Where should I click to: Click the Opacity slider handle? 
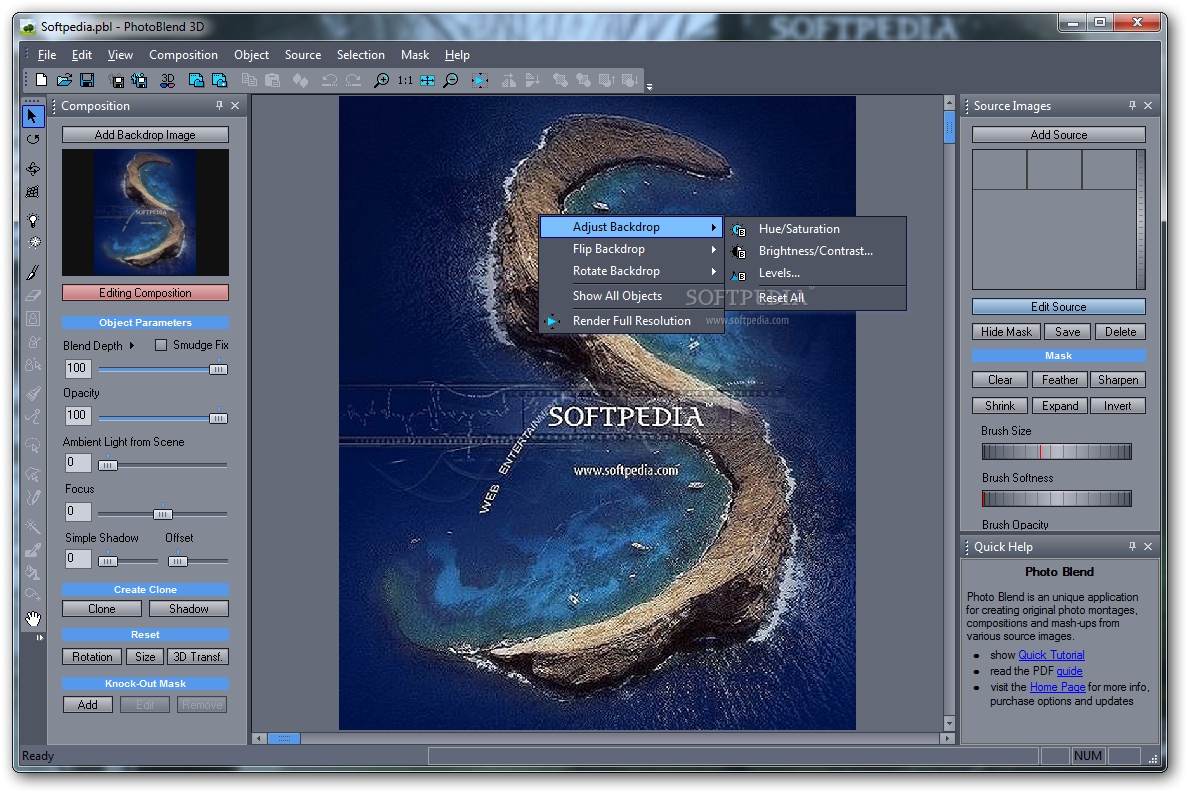click(218, 418)
